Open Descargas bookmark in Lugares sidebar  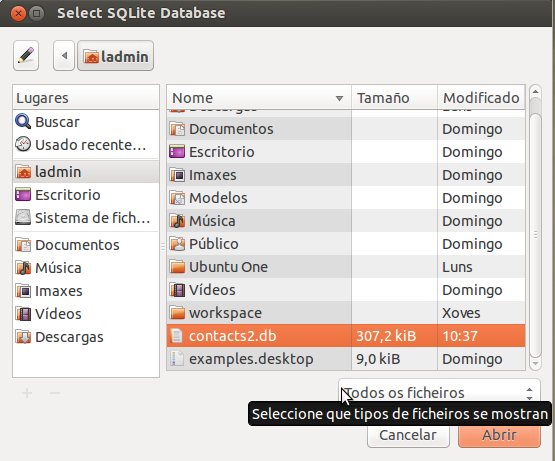pos(86,337)
